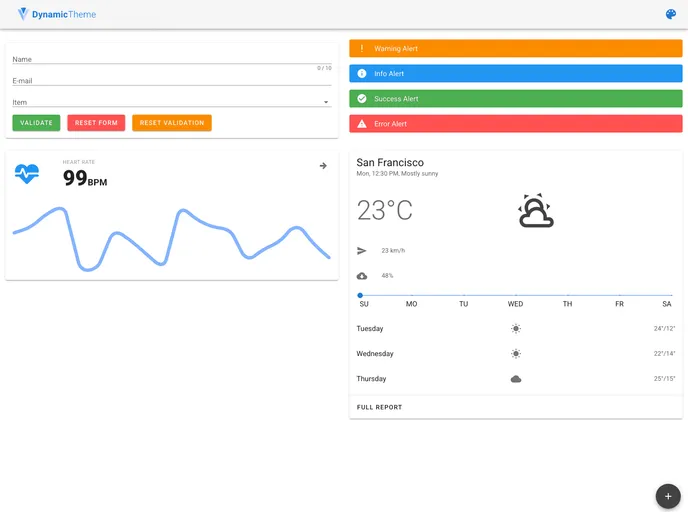Click the Success Alert banner
This screenshot has width=688, height=512.
[516, 98]
